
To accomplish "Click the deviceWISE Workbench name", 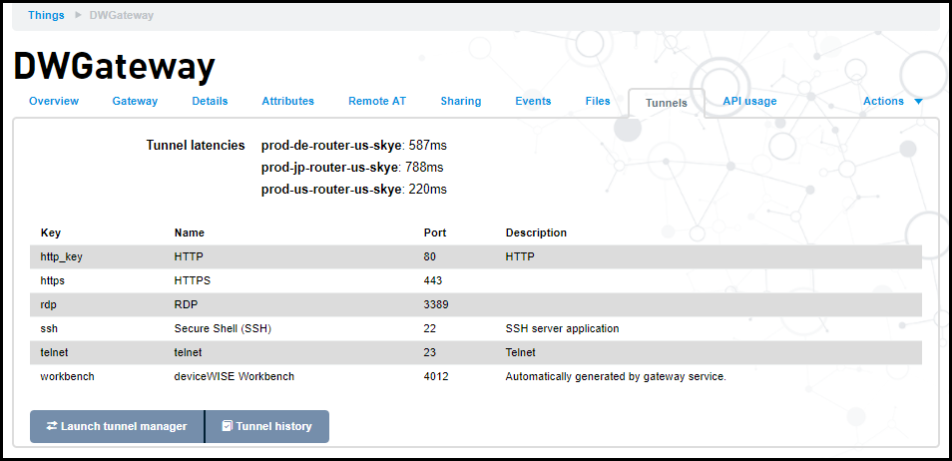I will pos(234,377).
